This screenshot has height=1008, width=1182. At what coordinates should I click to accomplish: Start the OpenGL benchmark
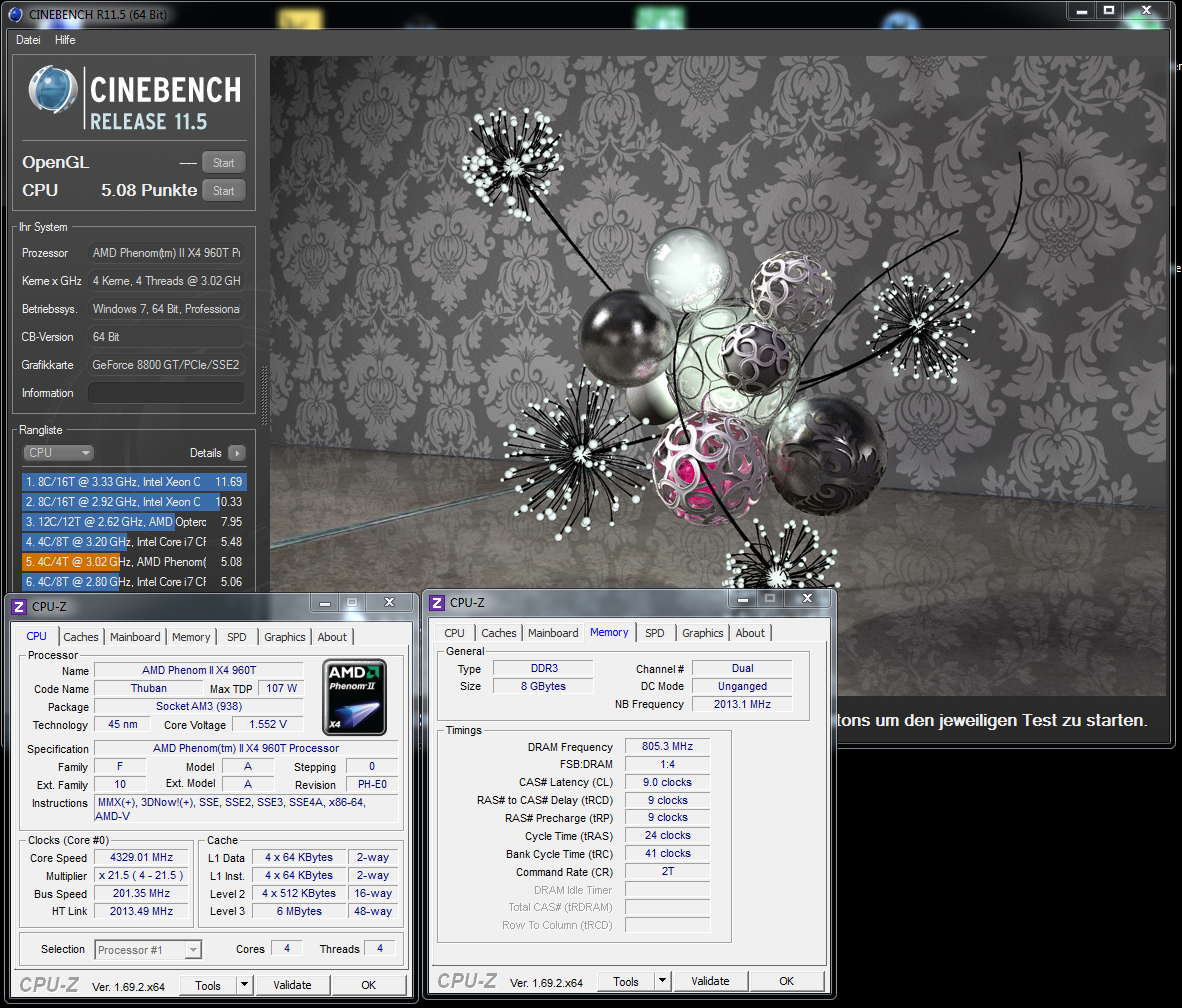click(x=223, y=163)
